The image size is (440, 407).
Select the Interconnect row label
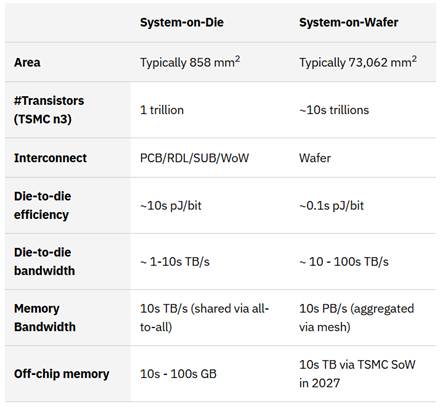(50, 158)
